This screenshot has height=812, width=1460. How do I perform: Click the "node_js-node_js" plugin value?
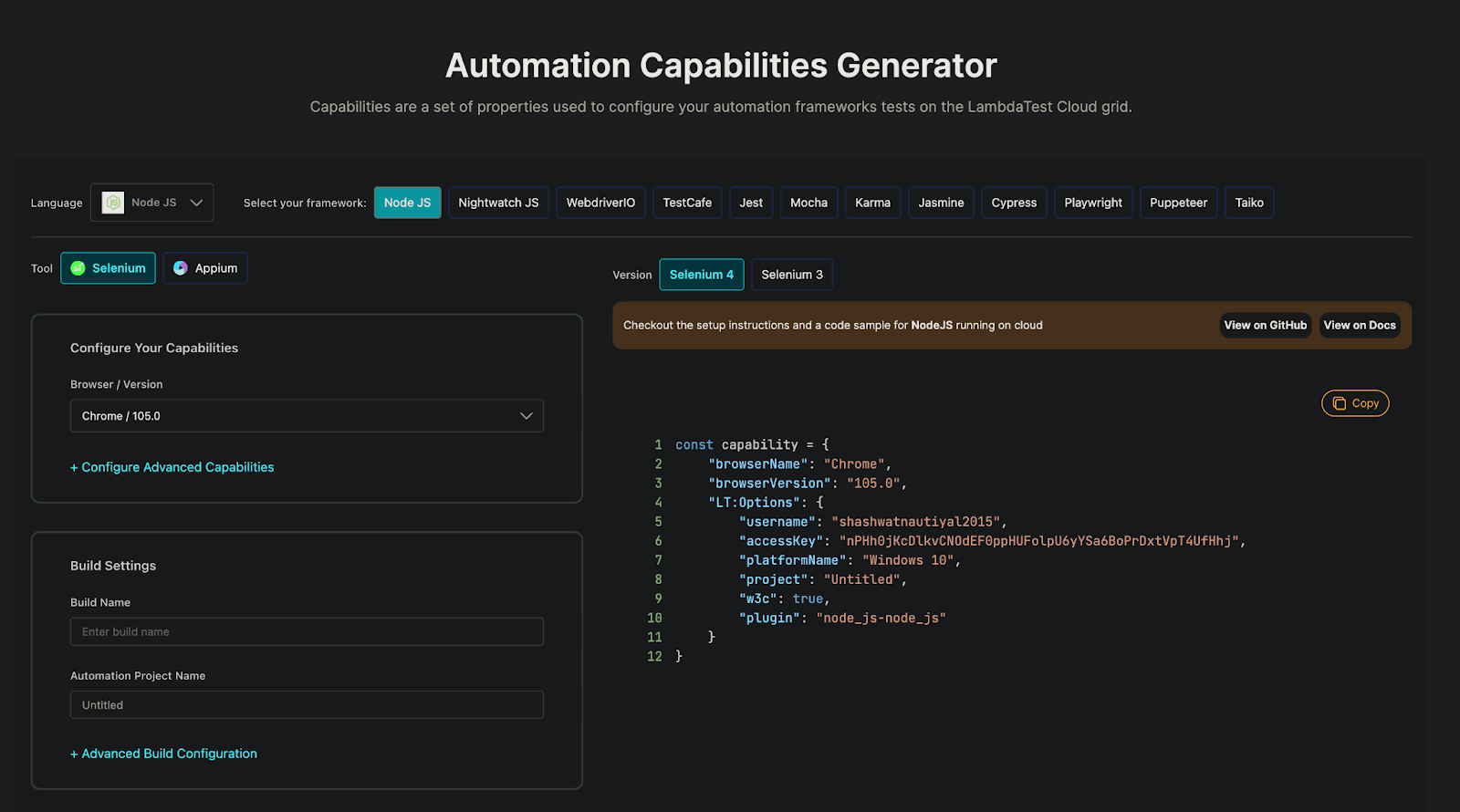[x=881, y=618]
